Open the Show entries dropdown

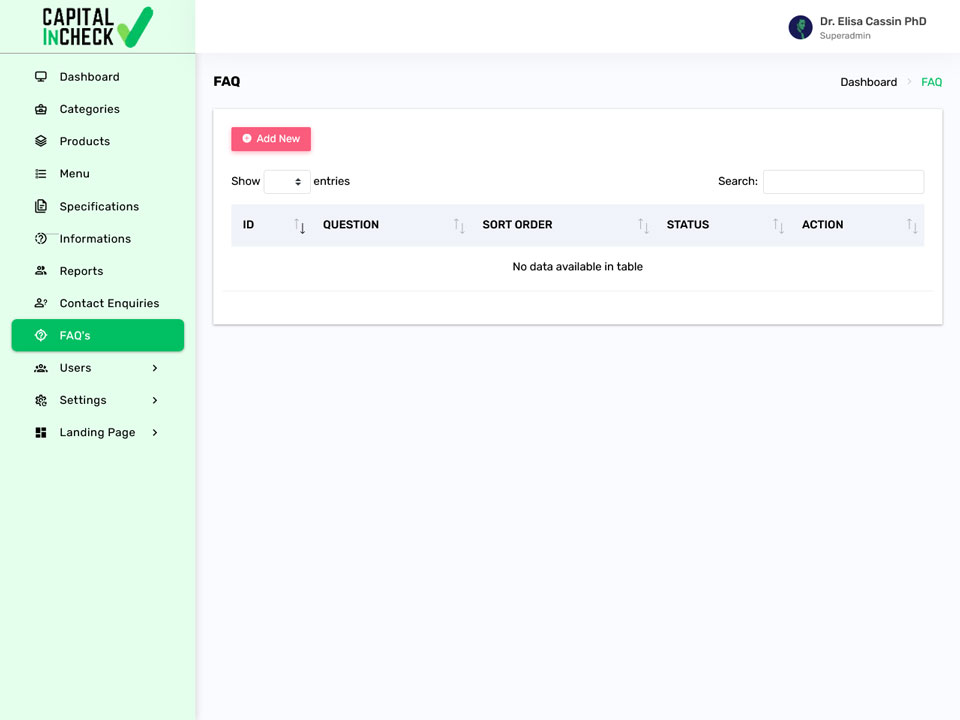[x=287, y=182]
